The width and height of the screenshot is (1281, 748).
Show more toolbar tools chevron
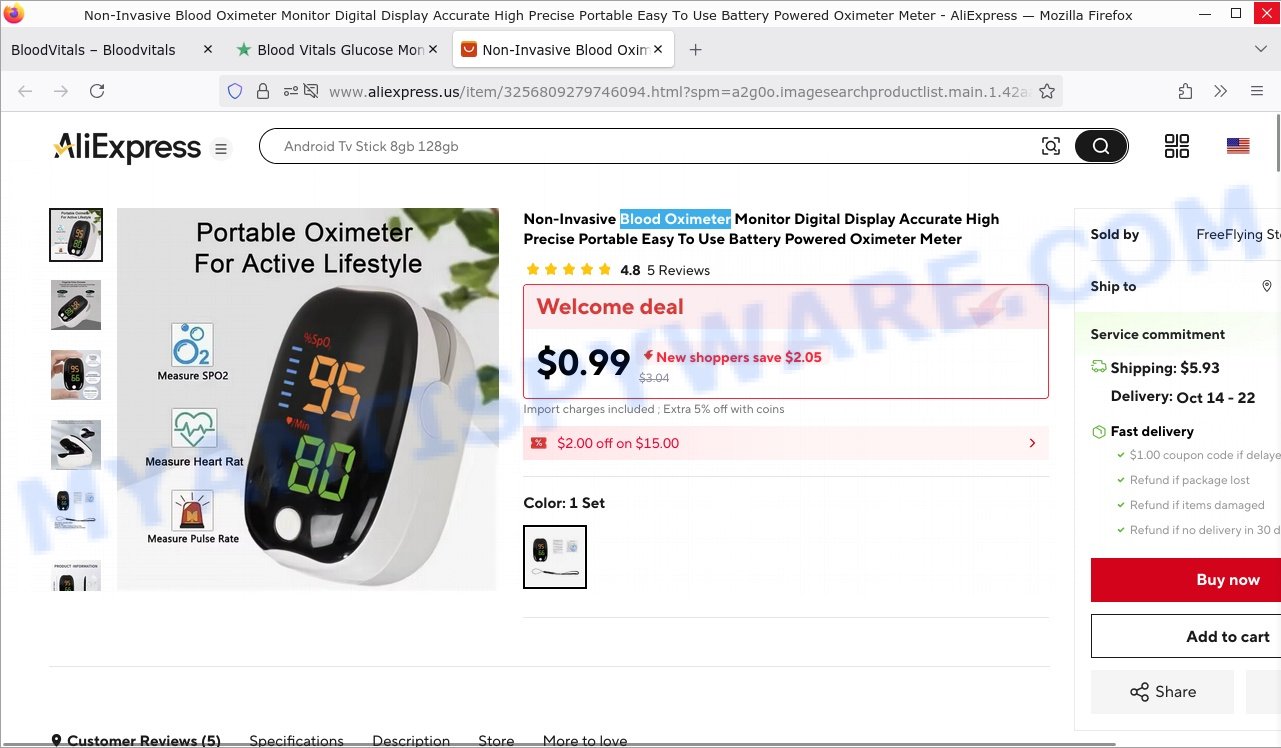(x=1221, y=91)
